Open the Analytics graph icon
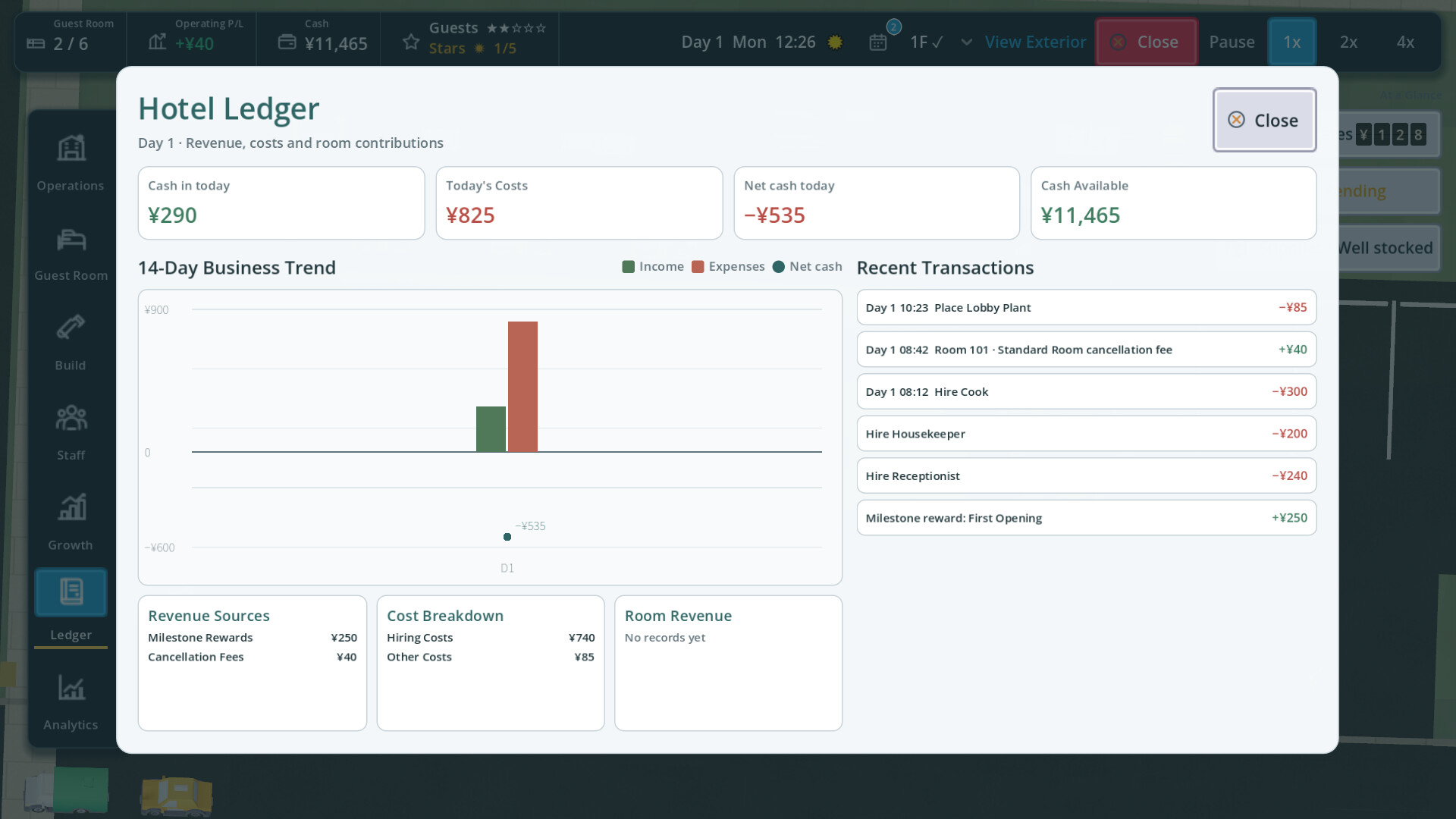Viewport: 1456px width, 819px height. (71, 688)
